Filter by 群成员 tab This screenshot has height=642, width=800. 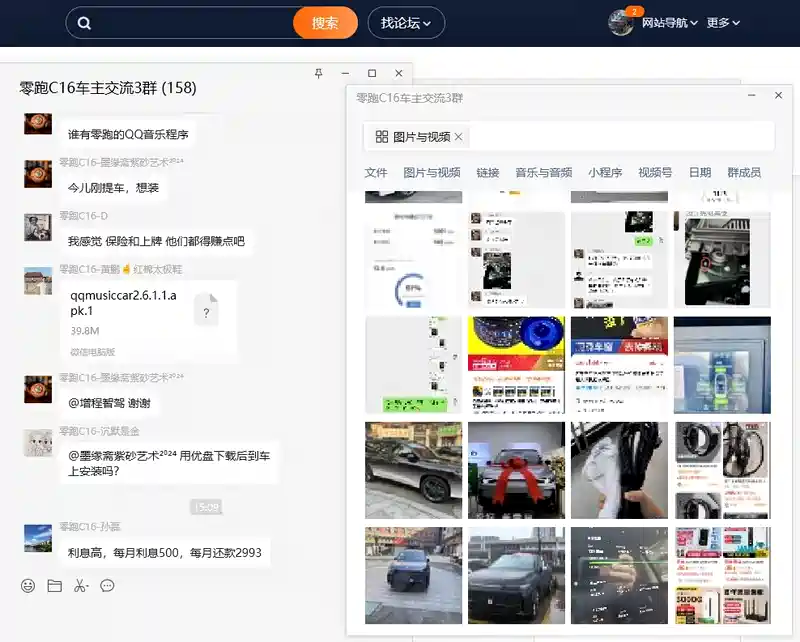[744, 173]
